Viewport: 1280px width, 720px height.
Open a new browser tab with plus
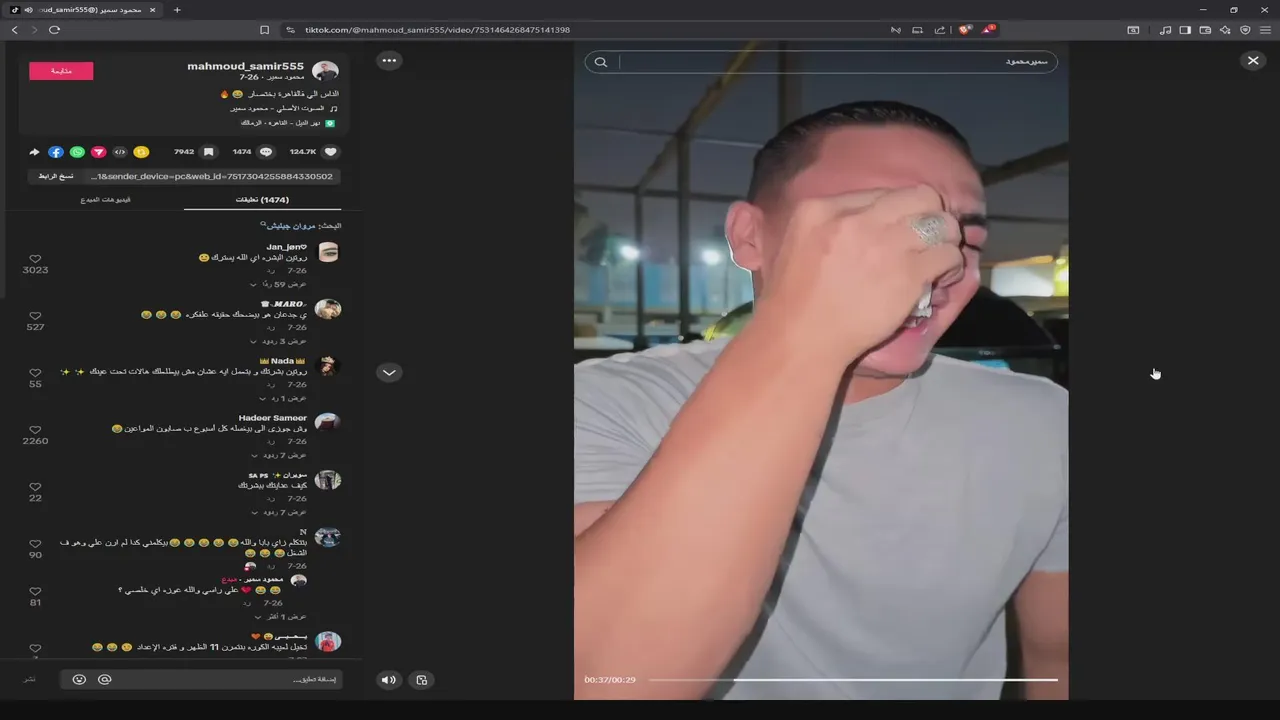point(177,10)
